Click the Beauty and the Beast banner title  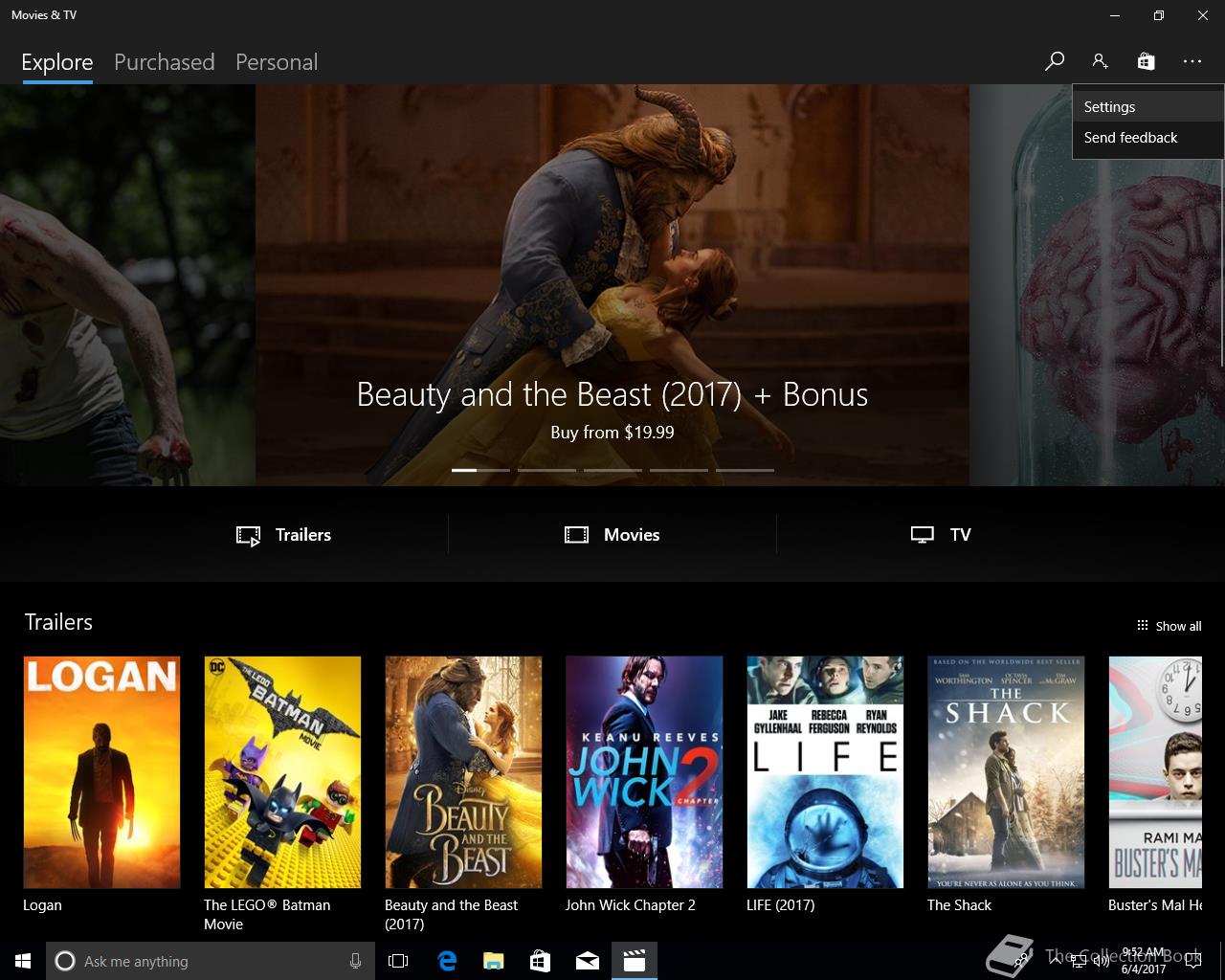(x=612, y=394)
